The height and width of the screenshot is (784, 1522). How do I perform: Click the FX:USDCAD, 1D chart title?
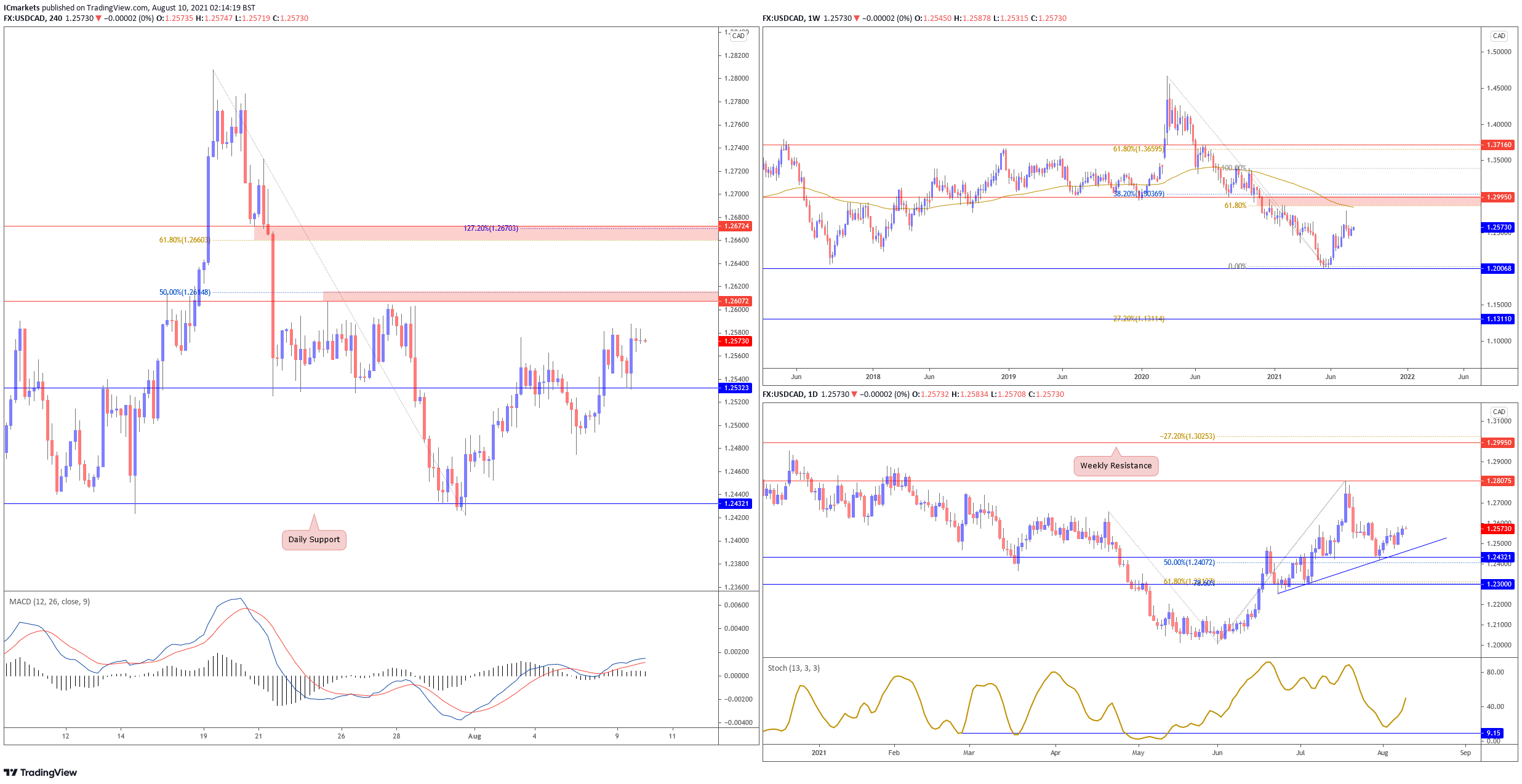click(790, 394)
